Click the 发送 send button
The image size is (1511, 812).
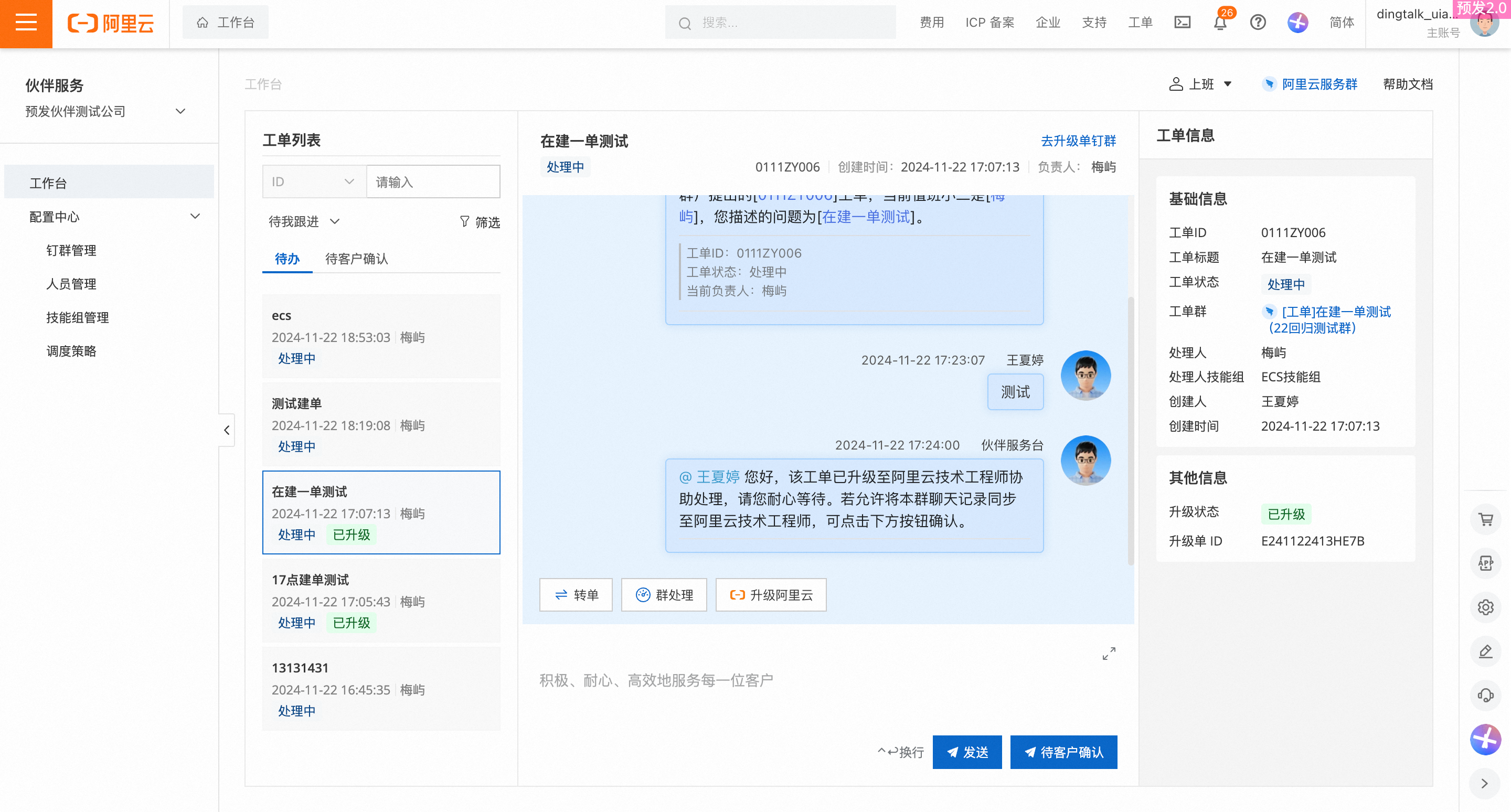(x=966, y=752)
